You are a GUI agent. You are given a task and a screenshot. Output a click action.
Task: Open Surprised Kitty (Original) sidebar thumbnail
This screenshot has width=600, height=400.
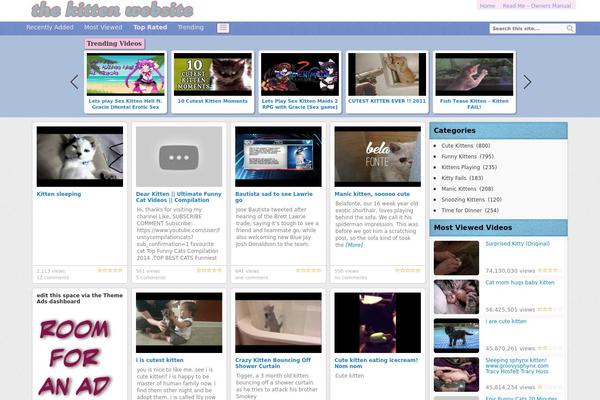pos(456,258)
